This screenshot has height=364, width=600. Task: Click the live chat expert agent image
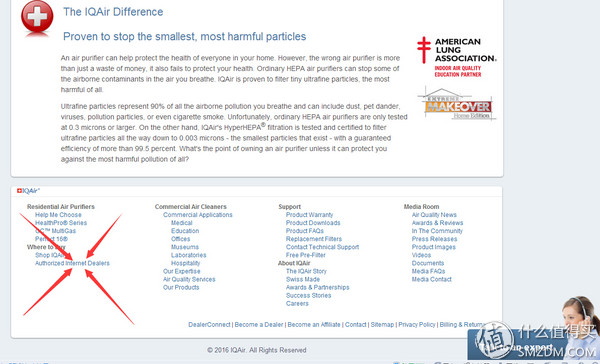tap(579, 323)
